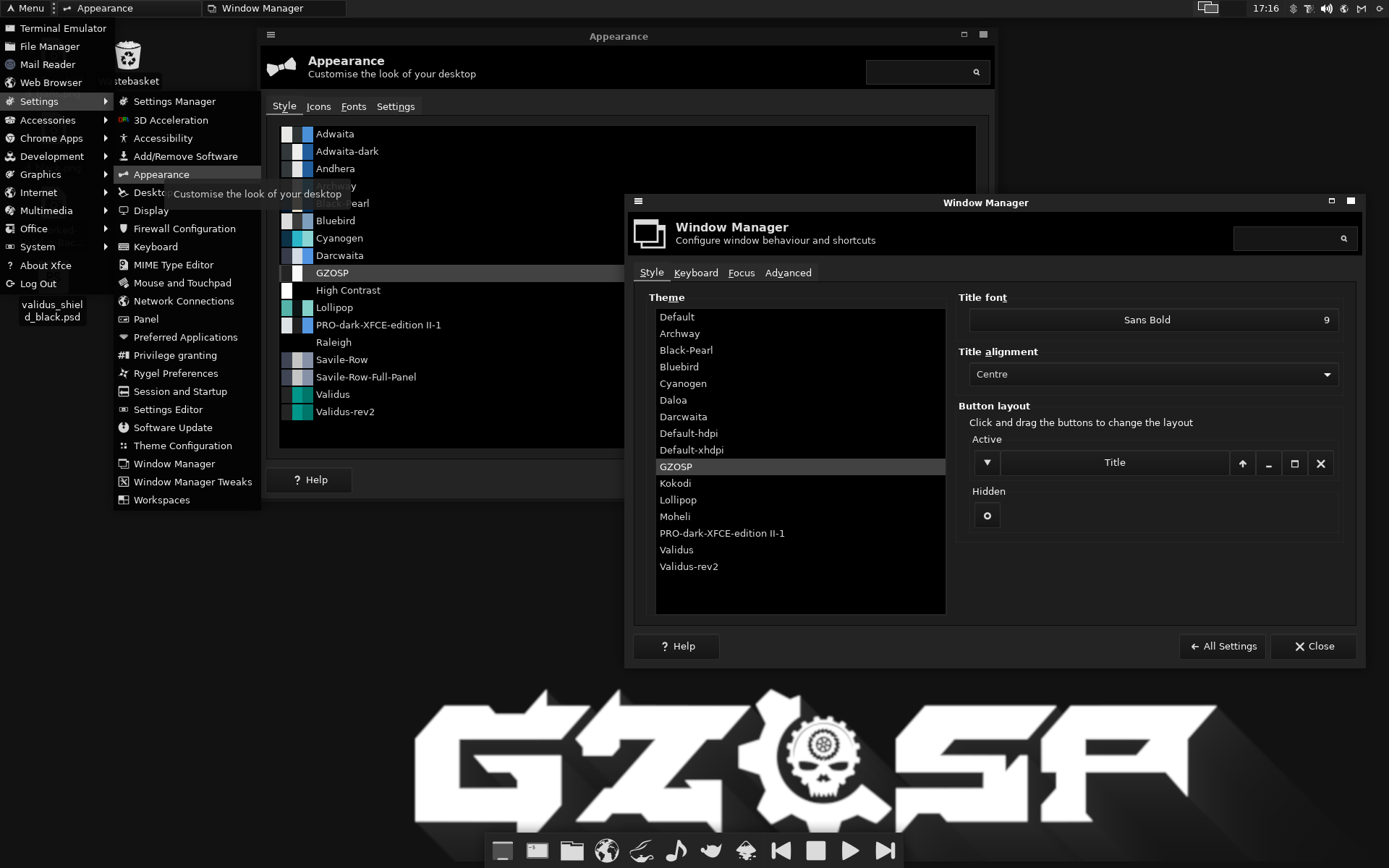Expand the Graphics submenu
The width and height of the screenshot is (1389, 868).
pos(56,174)
